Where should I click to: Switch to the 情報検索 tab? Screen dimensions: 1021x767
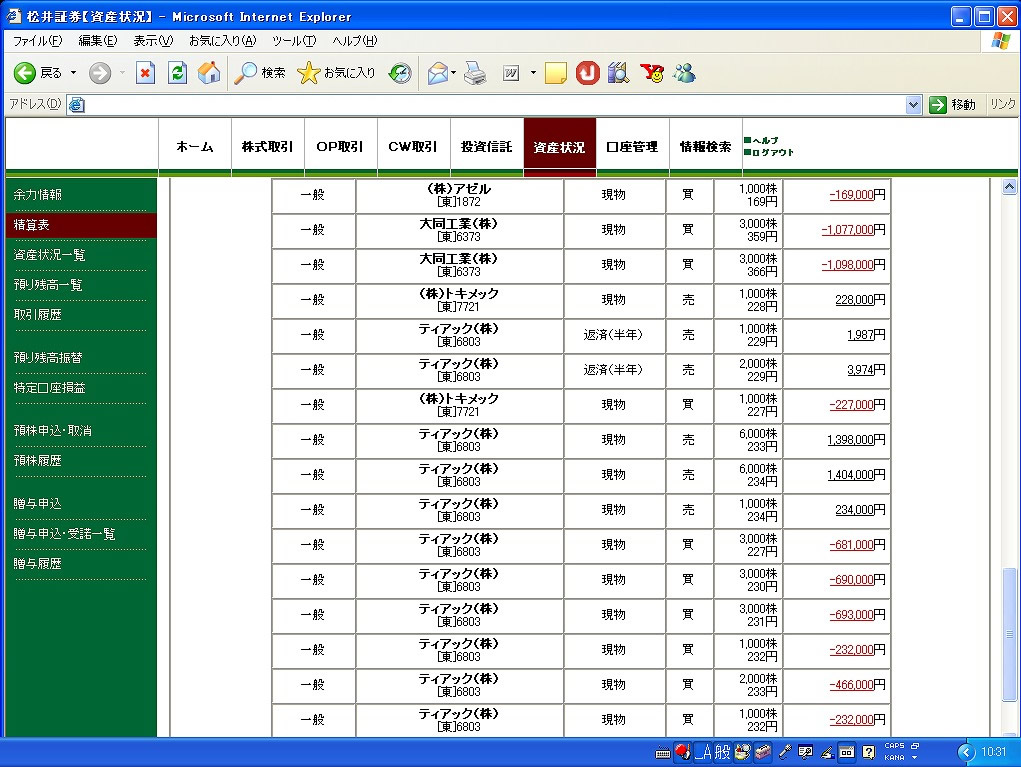pyautogui.click(x=705, y=147)
